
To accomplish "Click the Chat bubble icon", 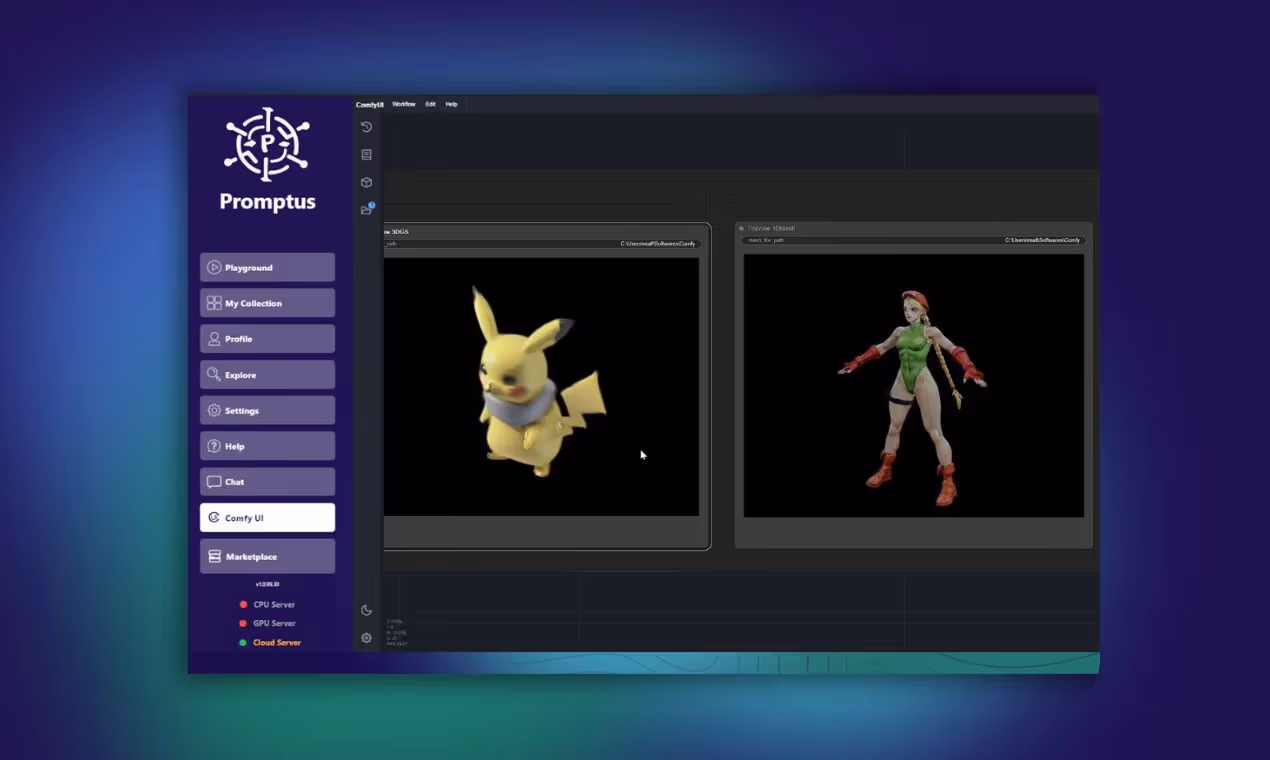I will 214,482.
